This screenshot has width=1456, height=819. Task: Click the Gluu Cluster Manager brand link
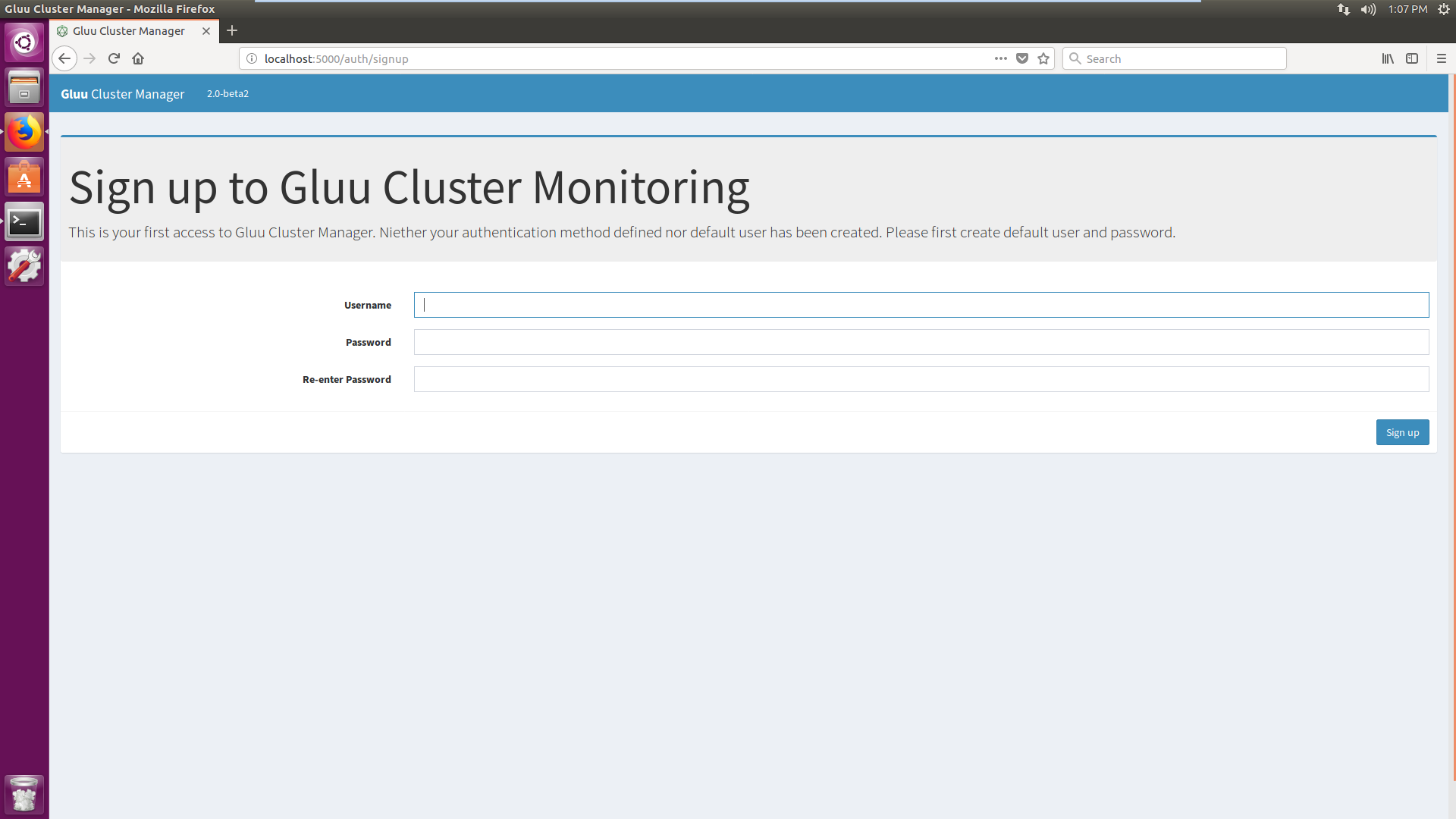coord(123,94)
